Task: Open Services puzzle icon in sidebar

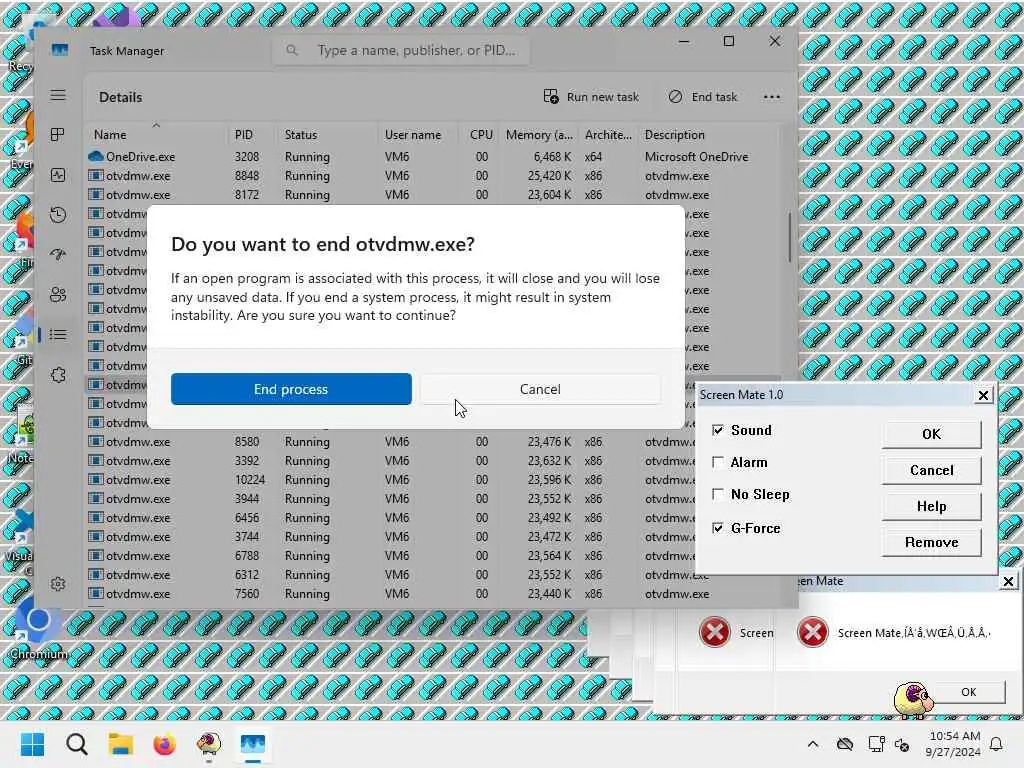Action: pyautogui.click(x=58, y=375)
